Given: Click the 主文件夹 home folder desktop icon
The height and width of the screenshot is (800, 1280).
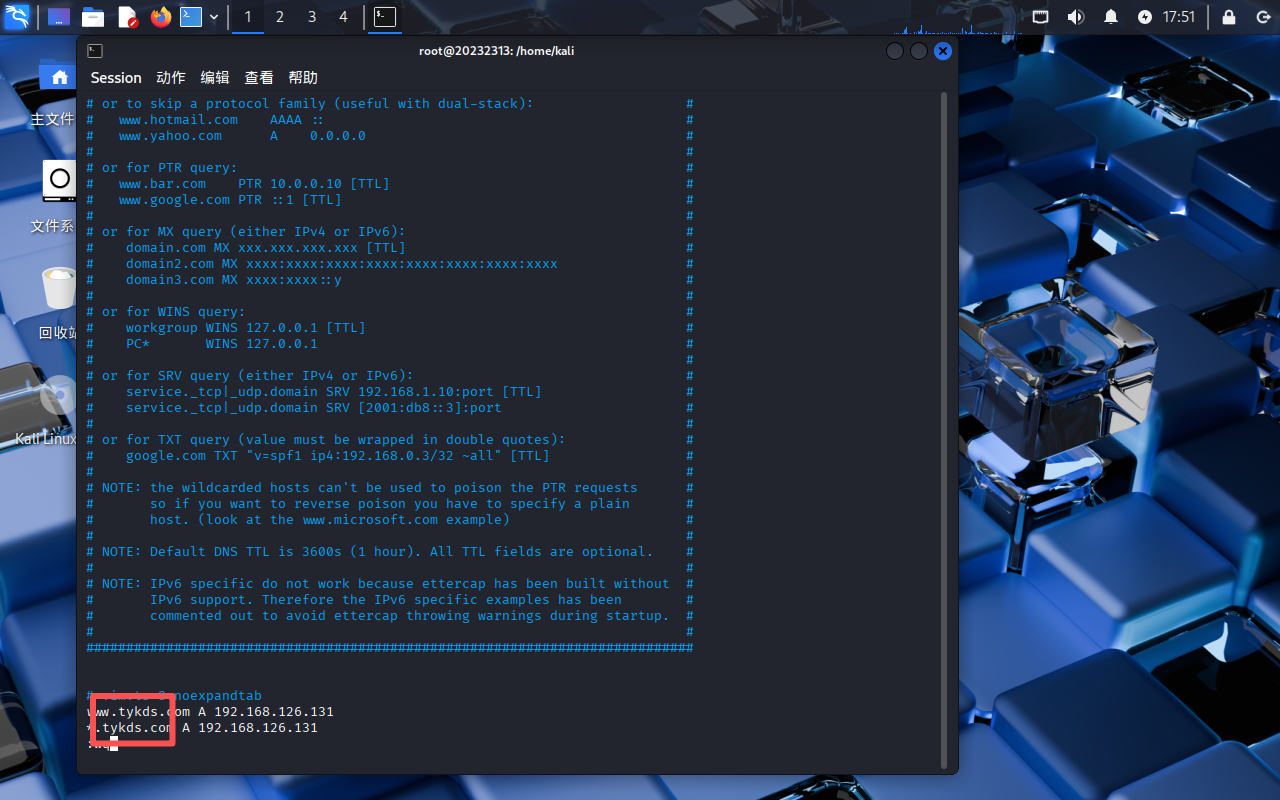Looking at the screenshot, I should pyautogui.click(x=58, y=92).
